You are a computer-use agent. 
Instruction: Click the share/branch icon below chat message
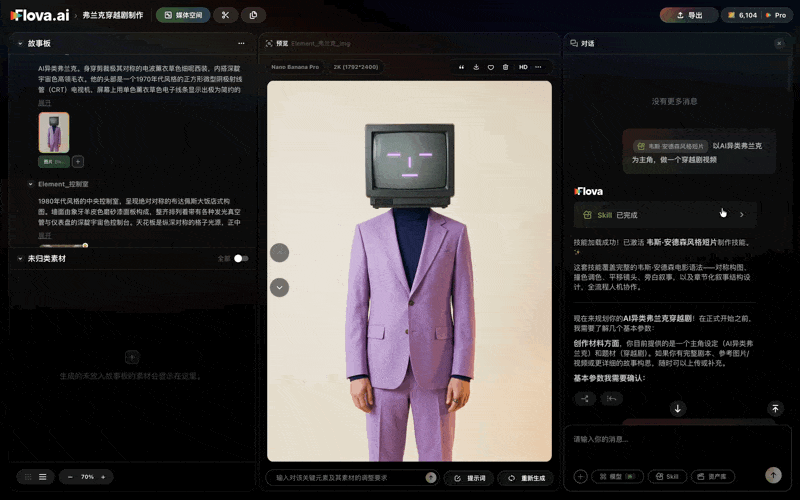[585, 398]
